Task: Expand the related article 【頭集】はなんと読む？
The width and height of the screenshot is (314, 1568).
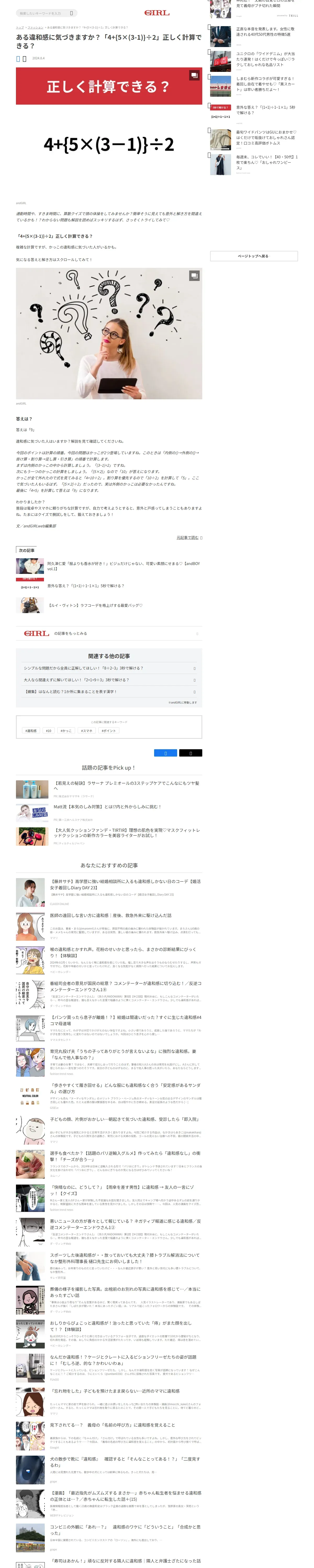Action: [x=109, y=691]
